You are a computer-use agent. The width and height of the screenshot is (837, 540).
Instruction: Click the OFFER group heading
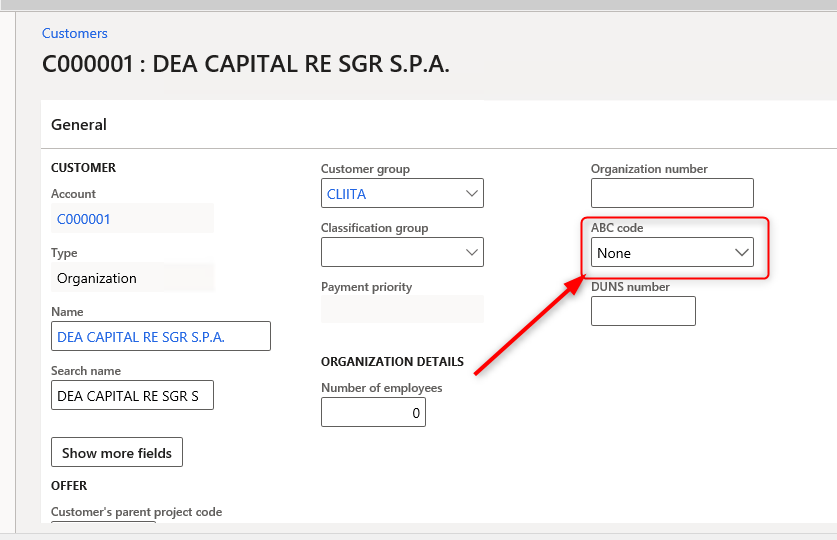tap(69, 486)
